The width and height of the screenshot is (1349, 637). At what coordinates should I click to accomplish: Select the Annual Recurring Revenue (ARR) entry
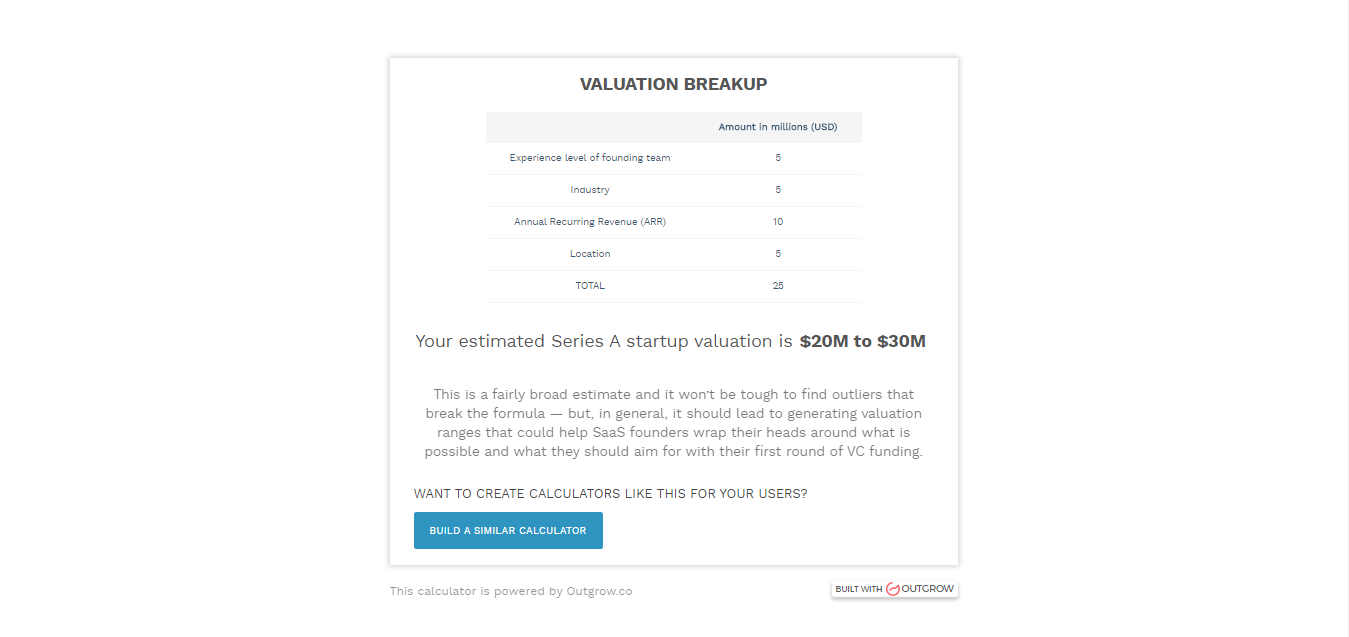(590, 221)
